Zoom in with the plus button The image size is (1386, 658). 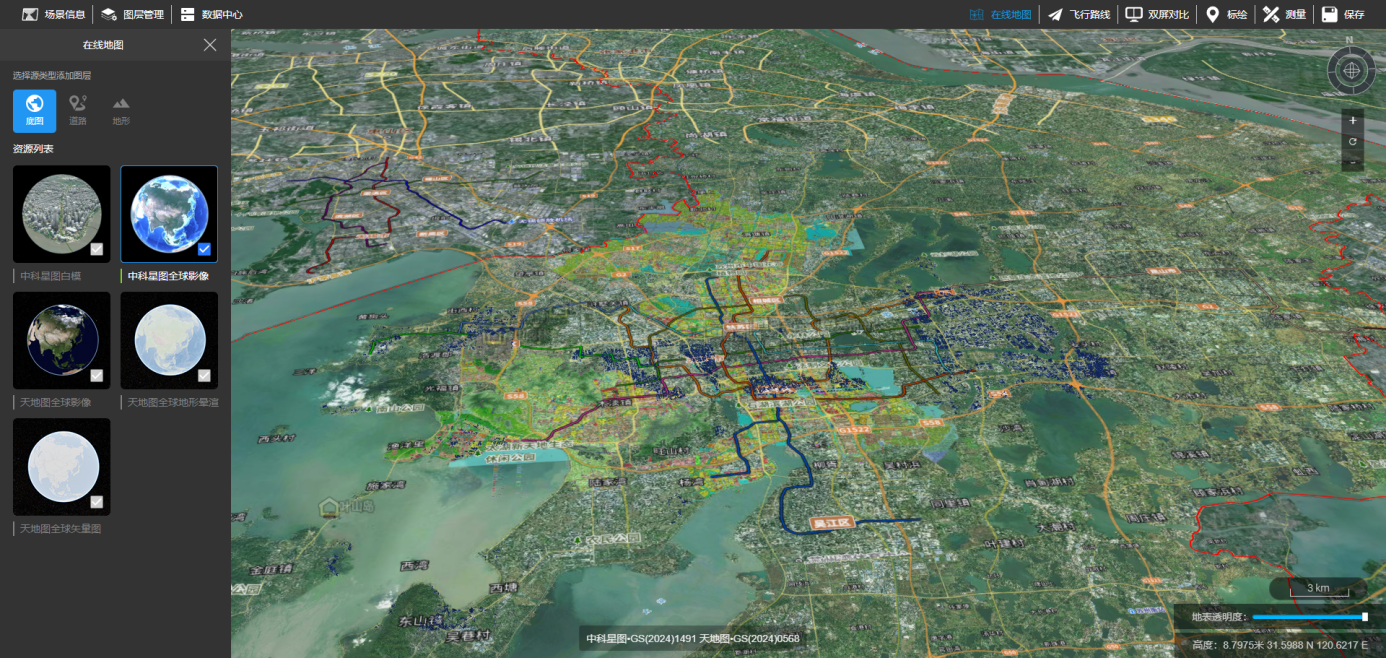point(1352,120)
